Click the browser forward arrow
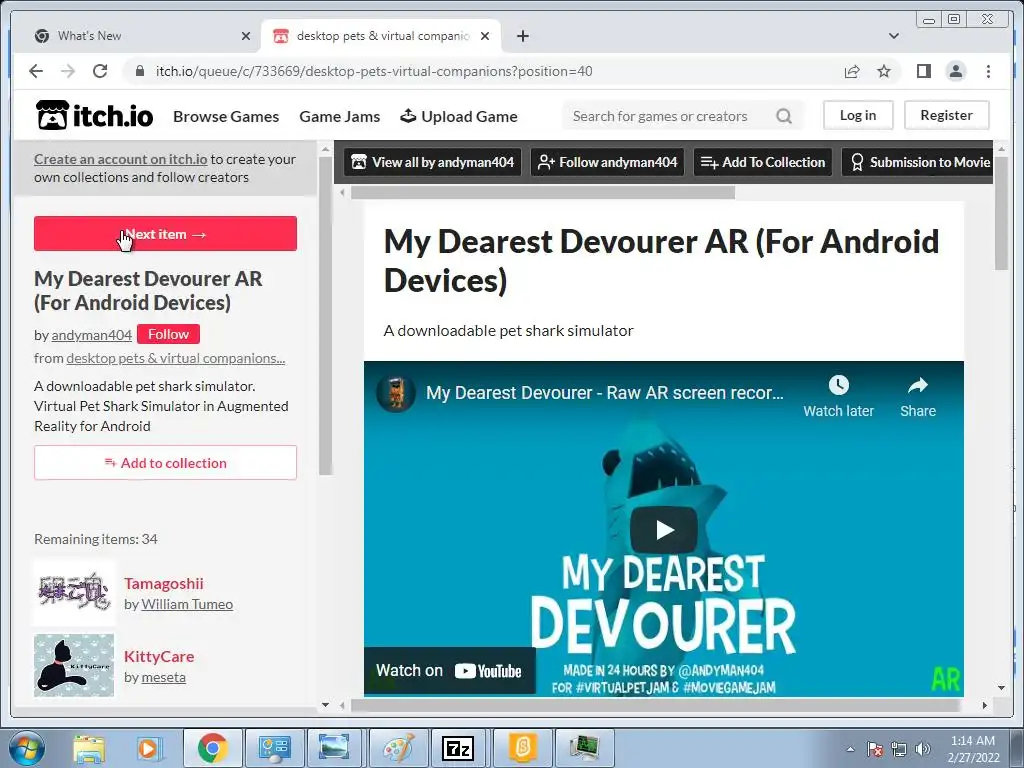The height and width of the screenshot is (768, 1024). tap(68, 71)
